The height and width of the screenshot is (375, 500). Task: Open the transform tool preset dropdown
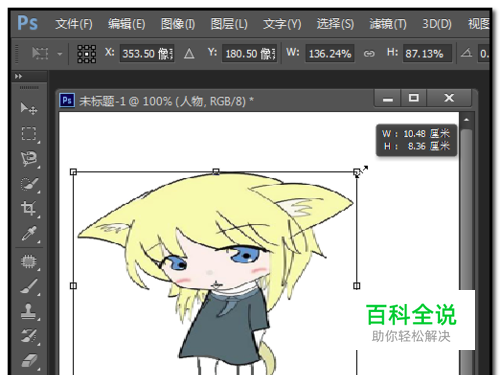tap(60, 54)
